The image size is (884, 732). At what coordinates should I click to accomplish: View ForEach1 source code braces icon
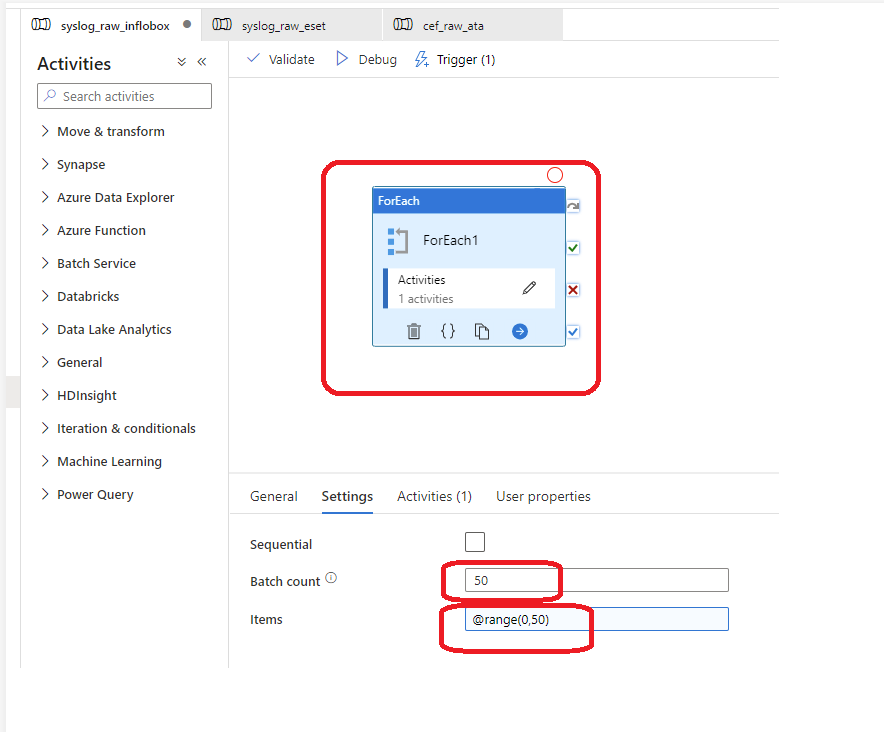point(448,331)
